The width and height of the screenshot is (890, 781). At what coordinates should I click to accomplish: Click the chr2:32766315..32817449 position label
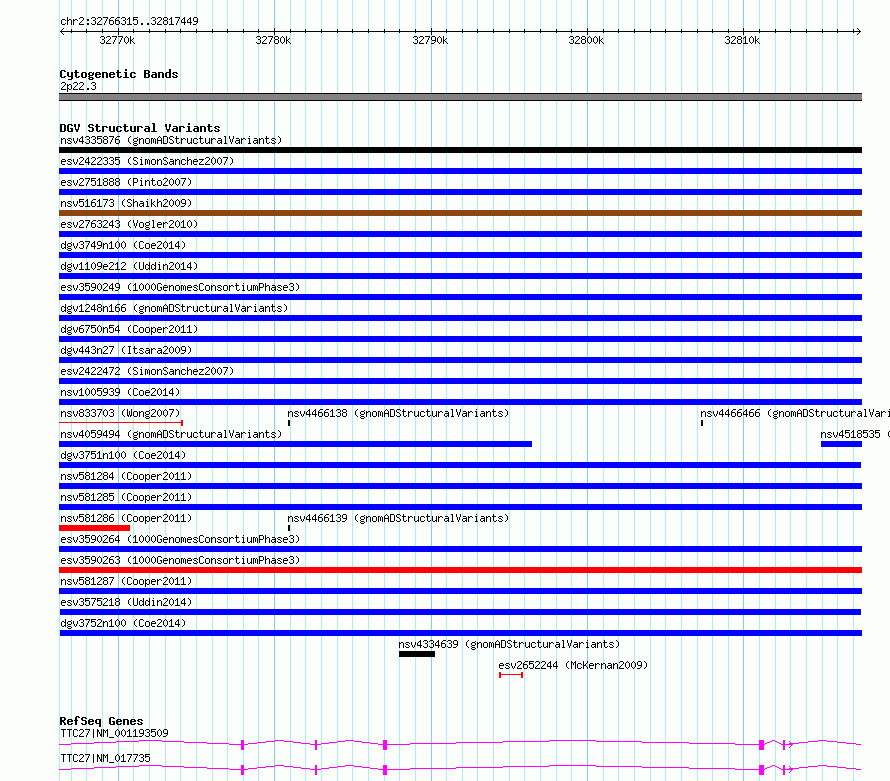[129, 21]
